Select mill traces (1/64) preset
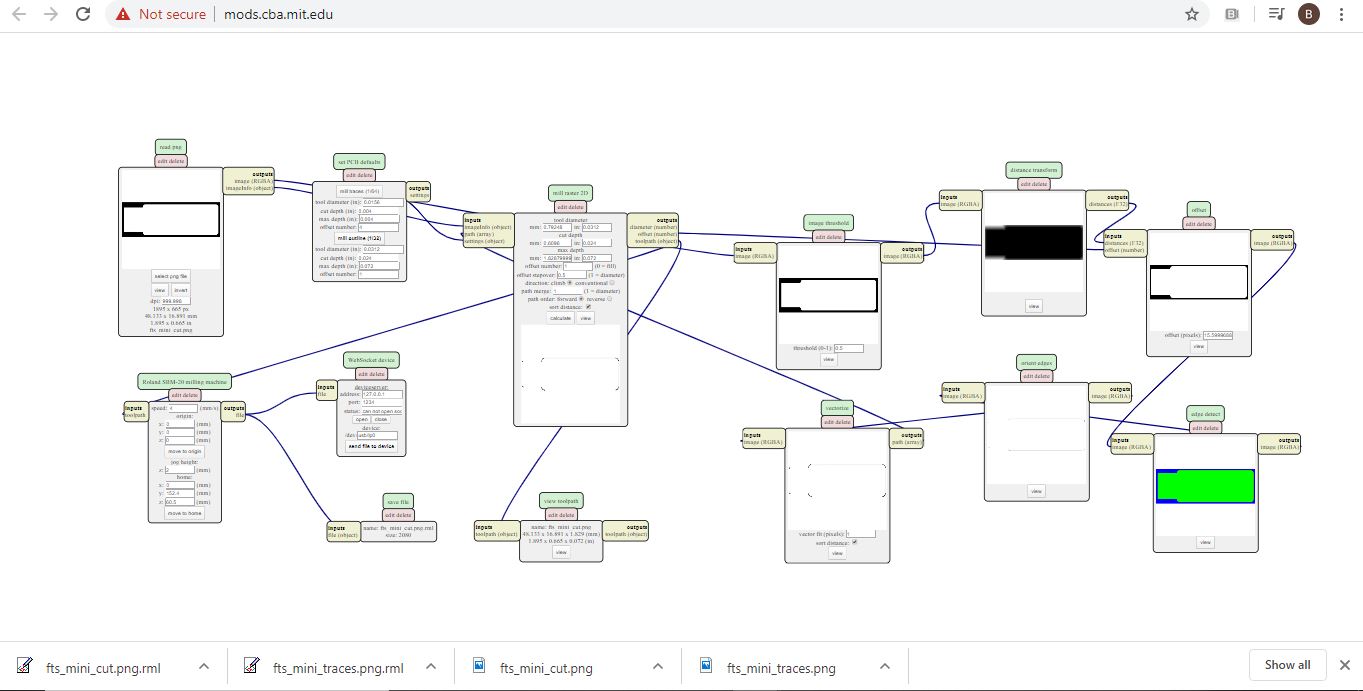Viewport: 1363px width, 691px height. [x=359, y=191]
